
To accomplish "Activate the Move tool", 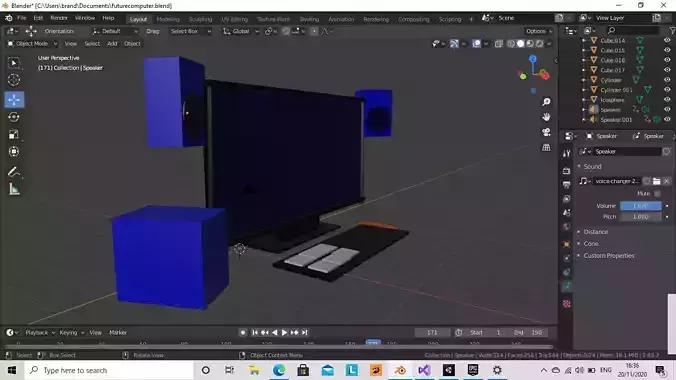I will [14, 100].
